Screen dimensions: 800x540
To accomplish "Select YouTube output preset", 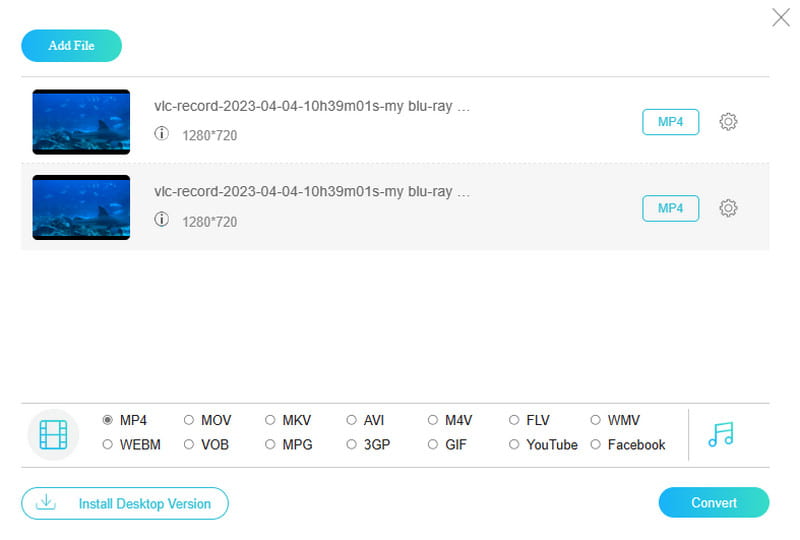I will (x=514, y=445).
